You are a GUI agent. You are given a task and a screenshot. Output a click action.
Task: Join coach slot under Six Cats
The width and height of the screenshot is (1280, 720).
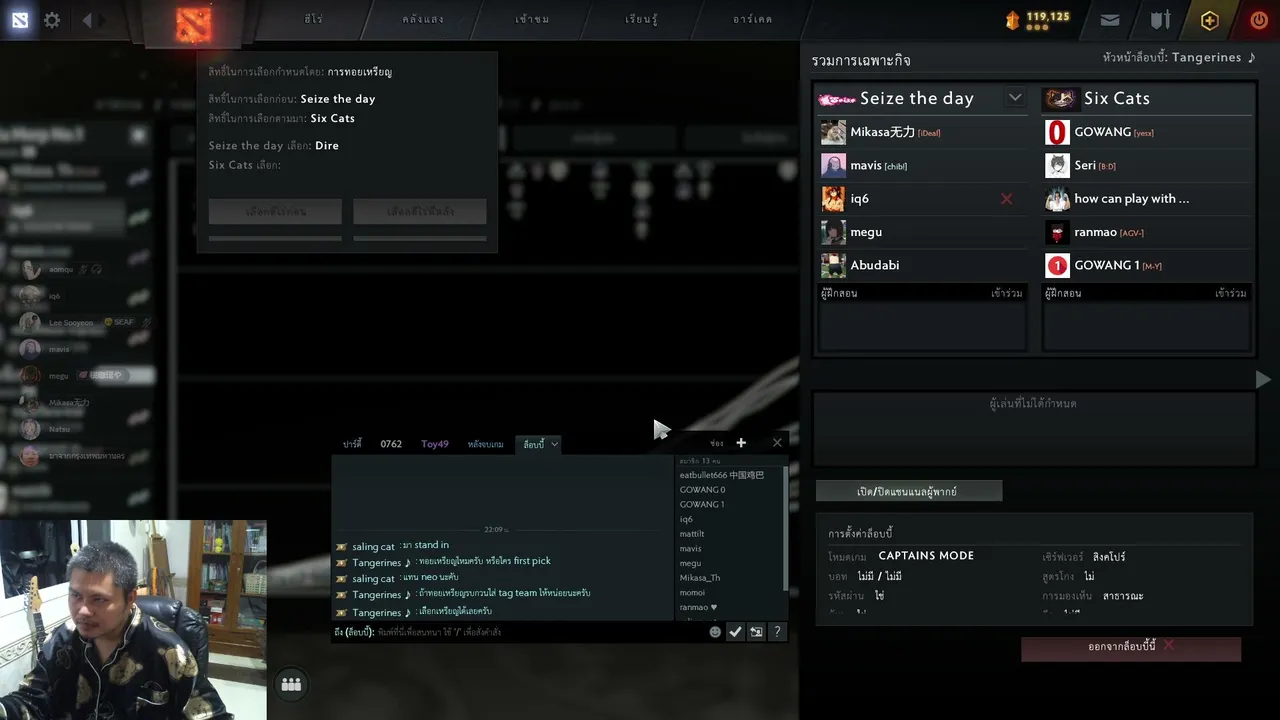click(x=1231, y=293)
